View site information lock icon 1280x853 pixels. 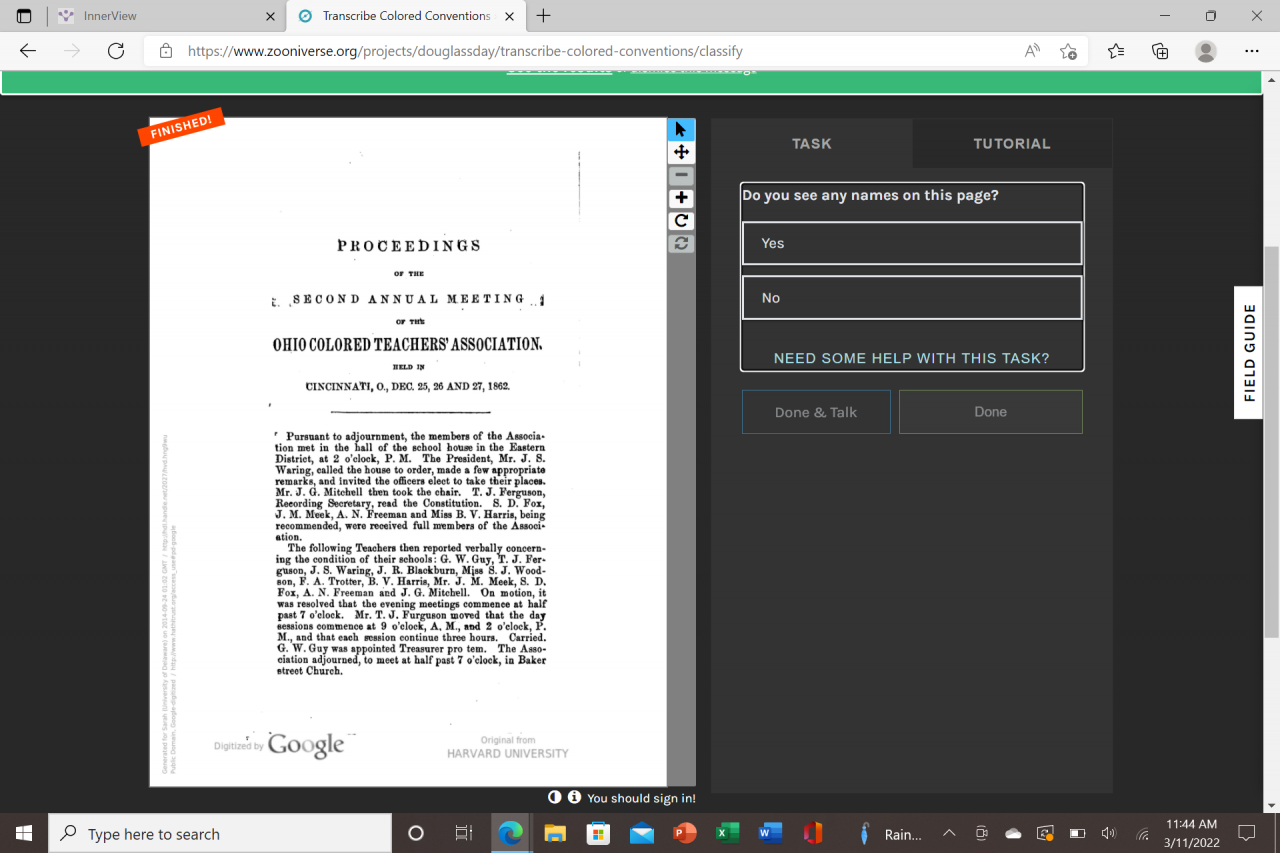tap(166, 51)
